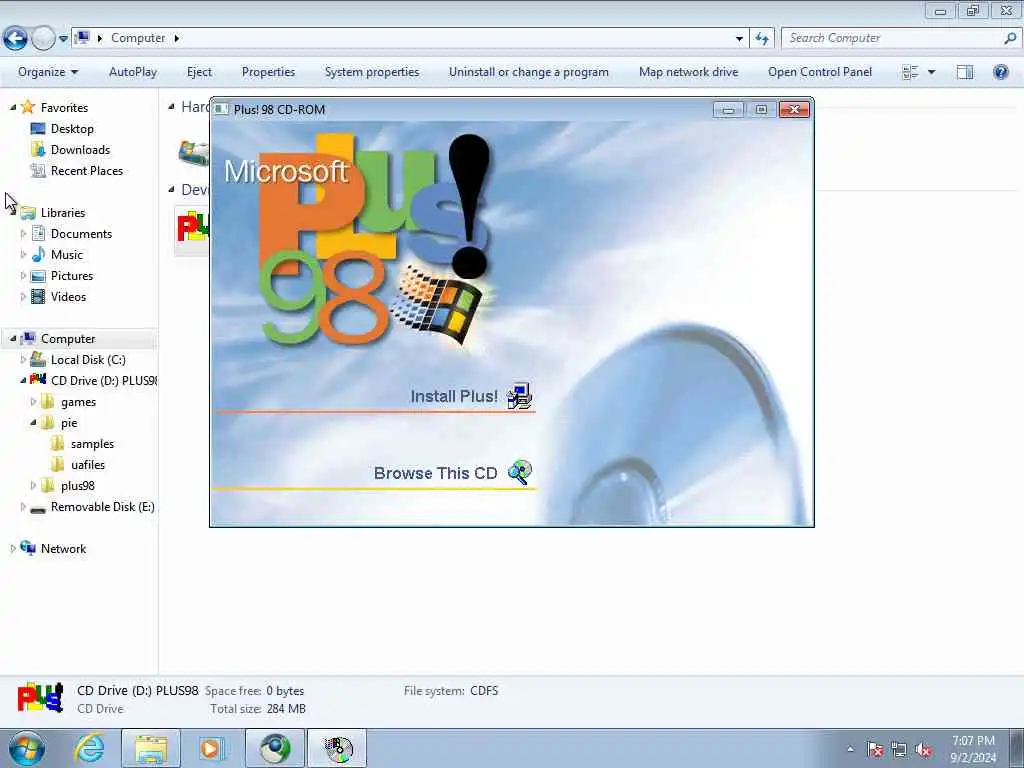Launch Internet Explorer from the taskbar
Viewport: 1024px width, 768px height.
pos(89,748)
